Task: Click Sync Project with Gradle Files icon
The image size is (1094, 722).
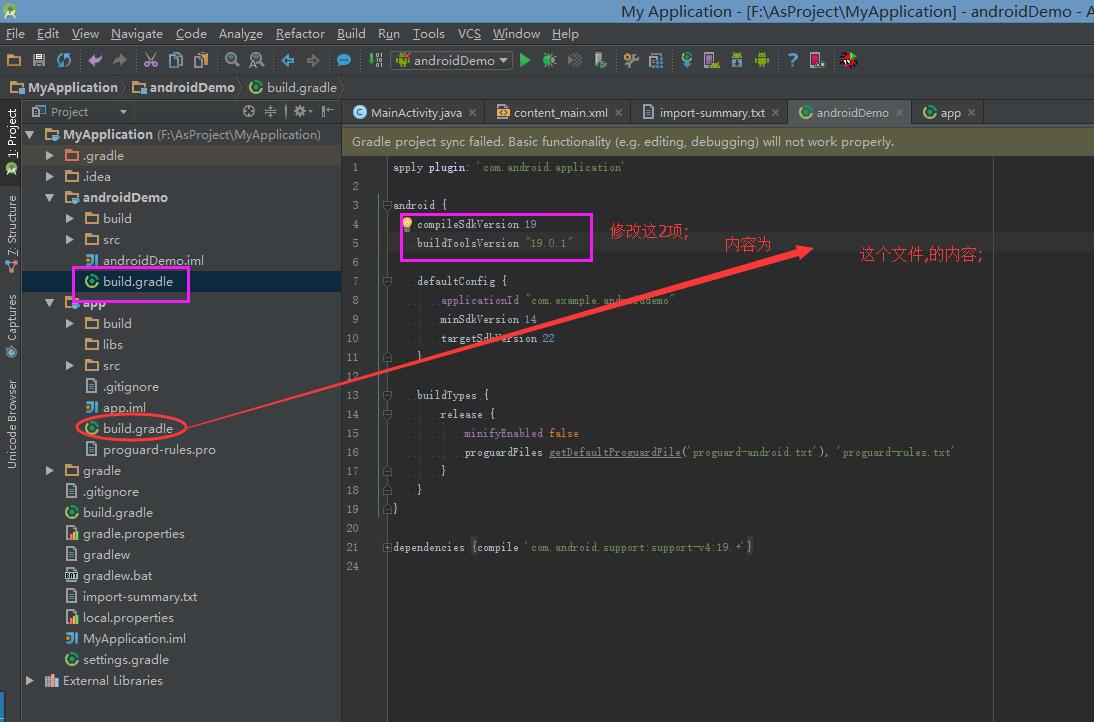Action: pyautogui.click(x=687, y=61)
